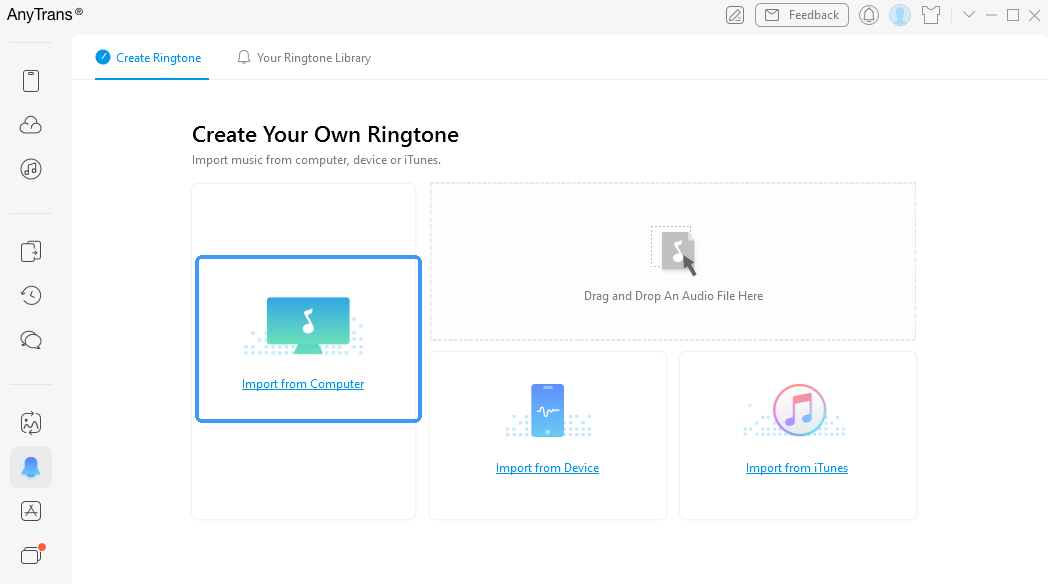The image size is (1048, 584).
Task: Click the iTunes music note icon
Action: (x=799, y=410)
